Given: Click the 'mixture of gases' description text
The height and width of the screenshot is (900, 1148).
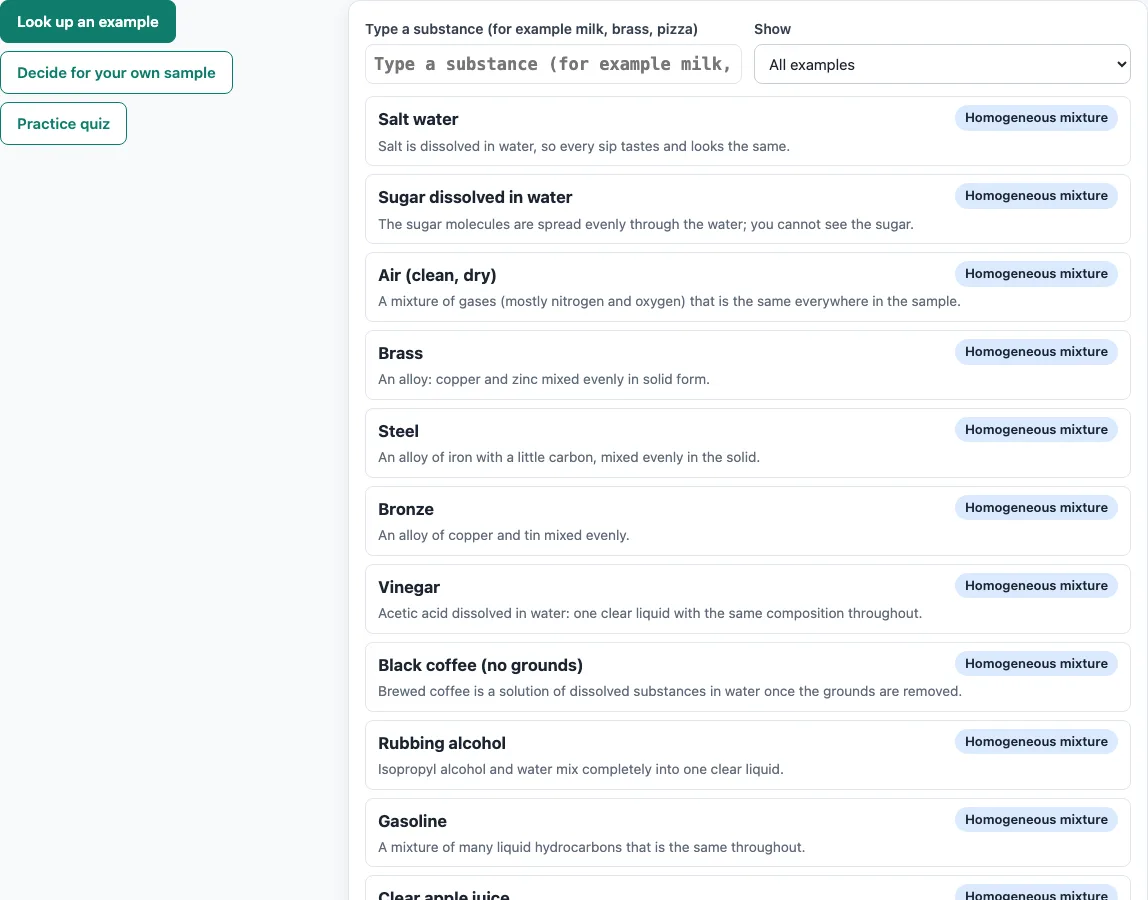Looking at the screenshot, I should pos(669,301).
